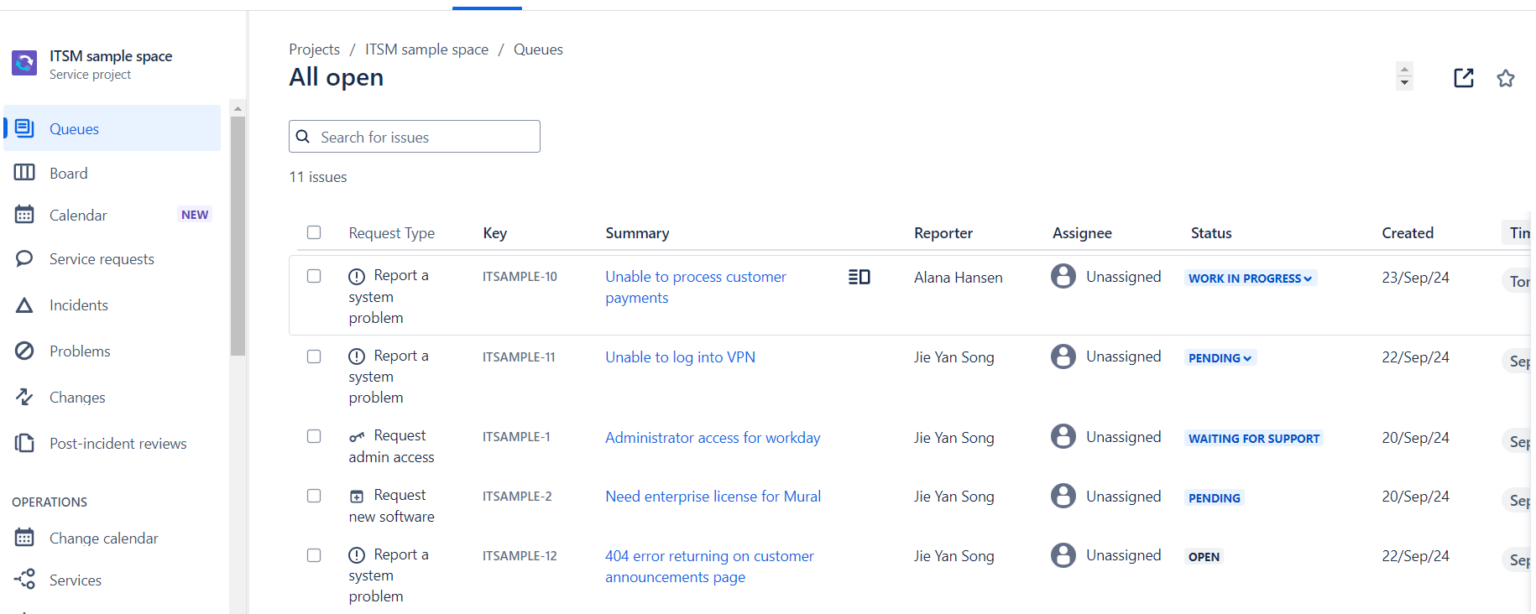Expand the PENDING status dropdown for ITSAMPLE-11
This screenshot has height=614, width=1536.
pyautogui.click(x=1219, y=357)
